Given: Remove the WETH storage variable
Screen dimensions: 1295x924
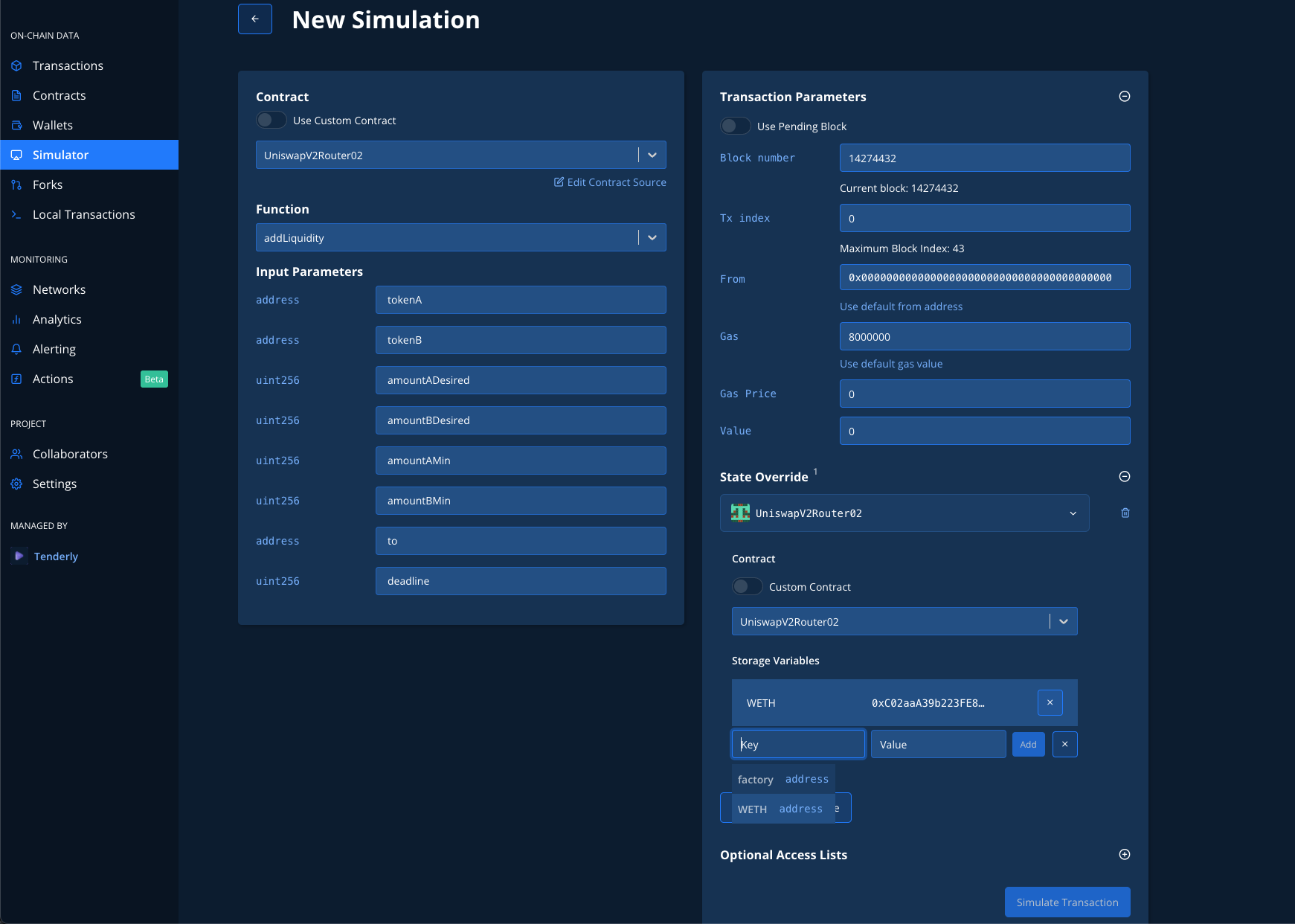Looking at the screenshot, I should tap(1050, 702).
